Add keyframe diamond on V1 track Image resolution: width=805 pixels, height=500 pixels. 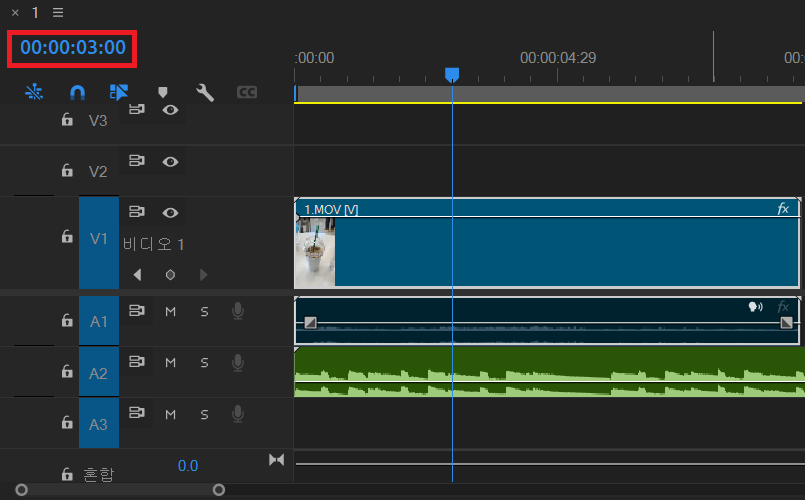[170, 275]
